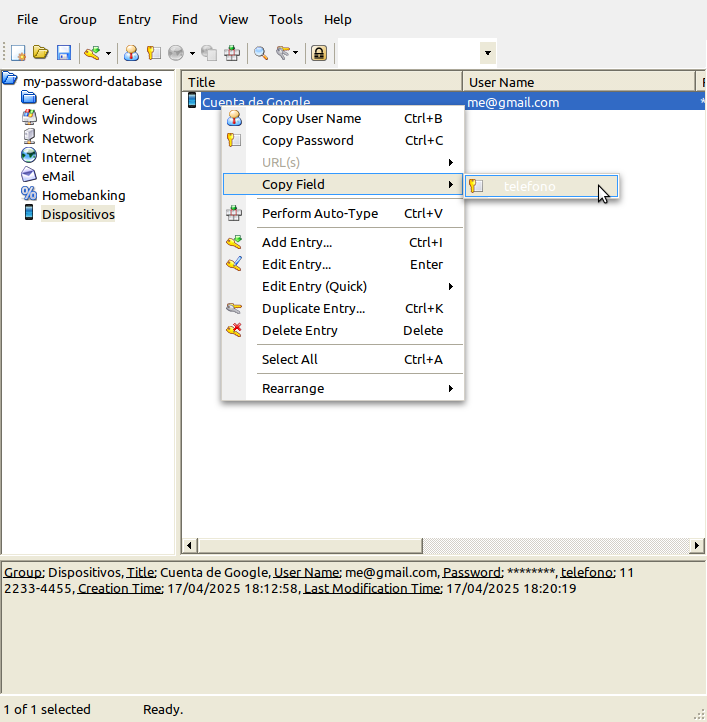Click the Open Database folder icon
Viewport: 707px width, 722px height.
coord(41,53)
